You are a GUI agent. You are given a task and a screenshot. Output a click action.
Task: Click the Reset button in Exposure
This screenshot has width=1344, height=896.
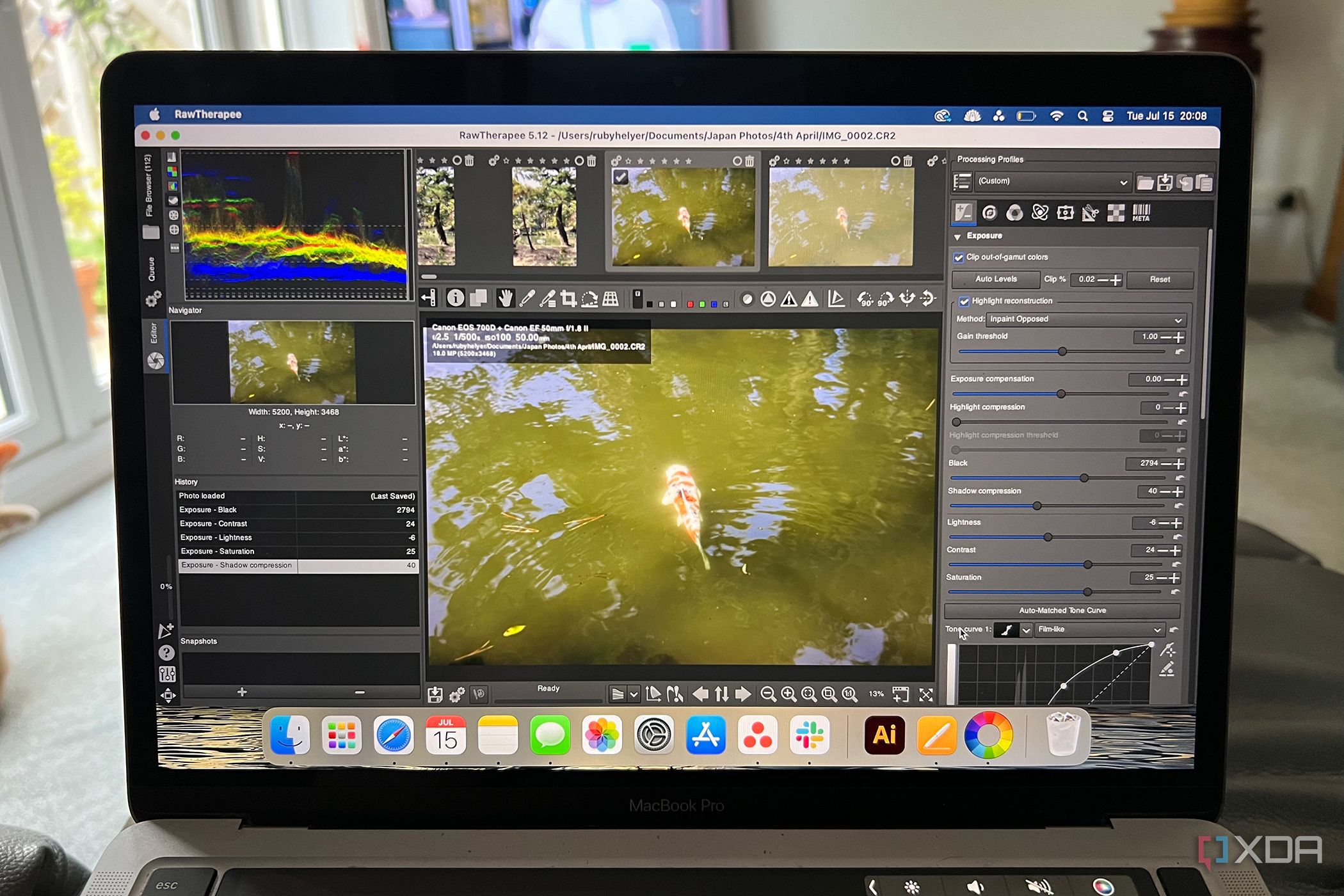[x=1160, y=280]
